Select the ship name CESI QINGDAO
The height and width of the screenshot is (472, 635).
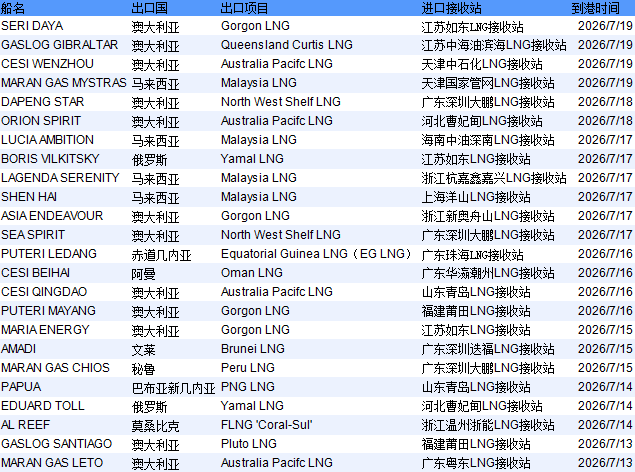pyautogui.click(x=44, y=292)
